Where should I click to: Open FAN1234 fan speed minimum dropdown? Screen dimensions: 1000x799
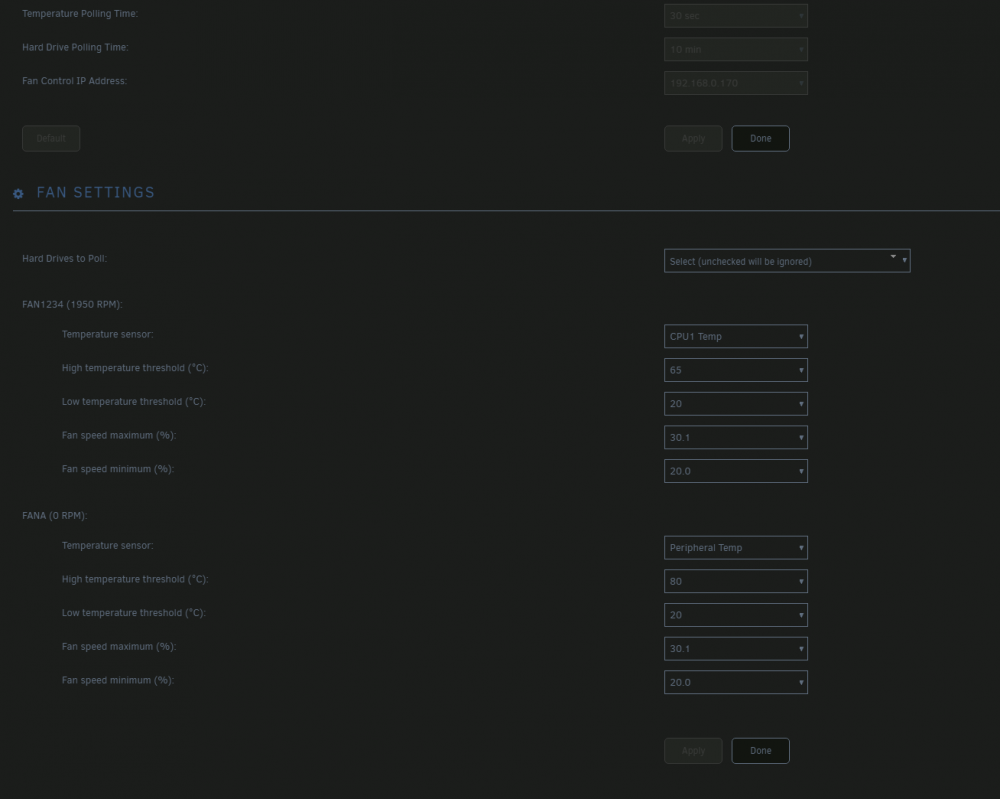point(735,471)
